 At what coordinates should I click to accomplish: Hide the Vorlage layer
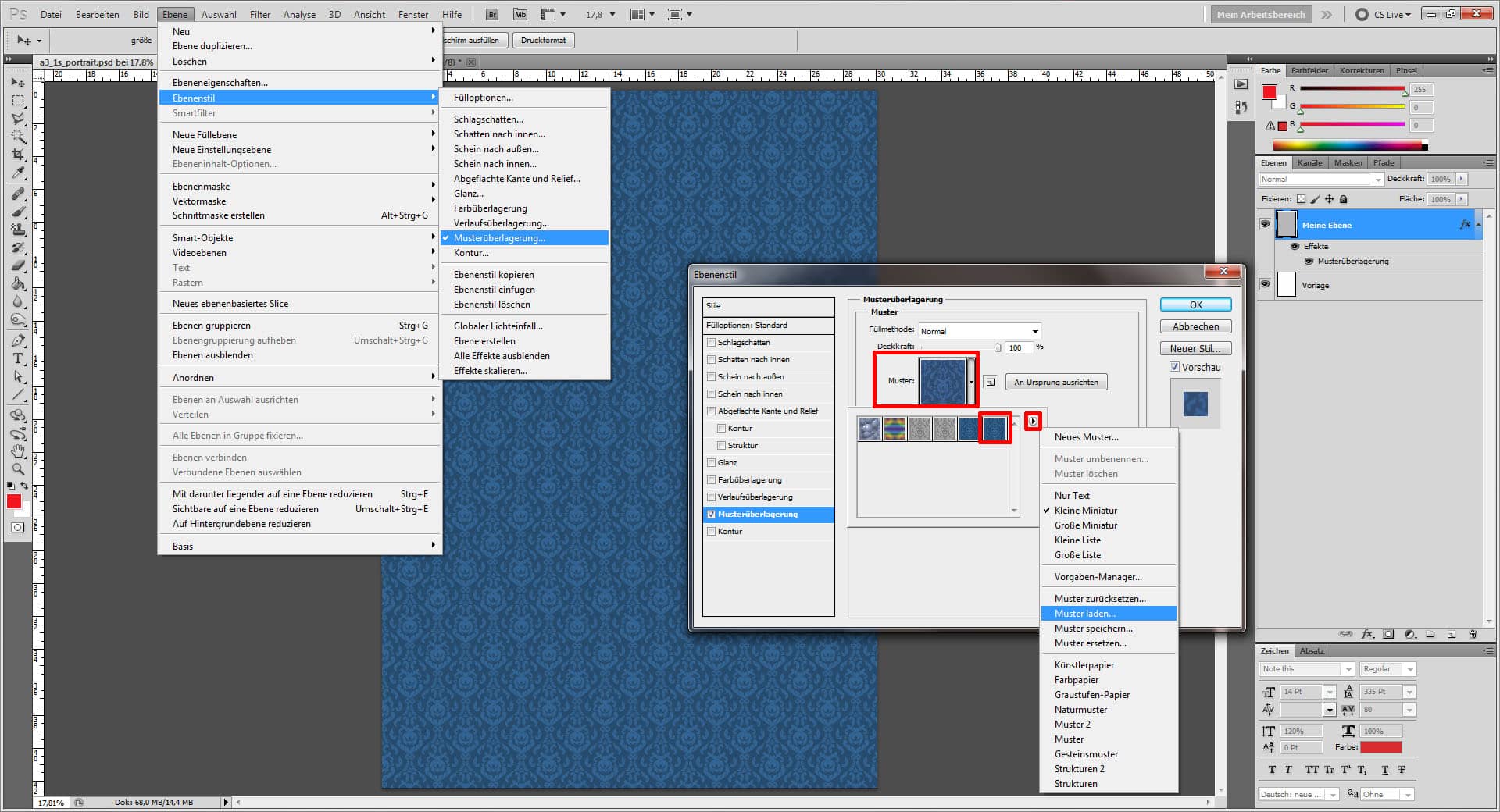(x=1265, y=285)
